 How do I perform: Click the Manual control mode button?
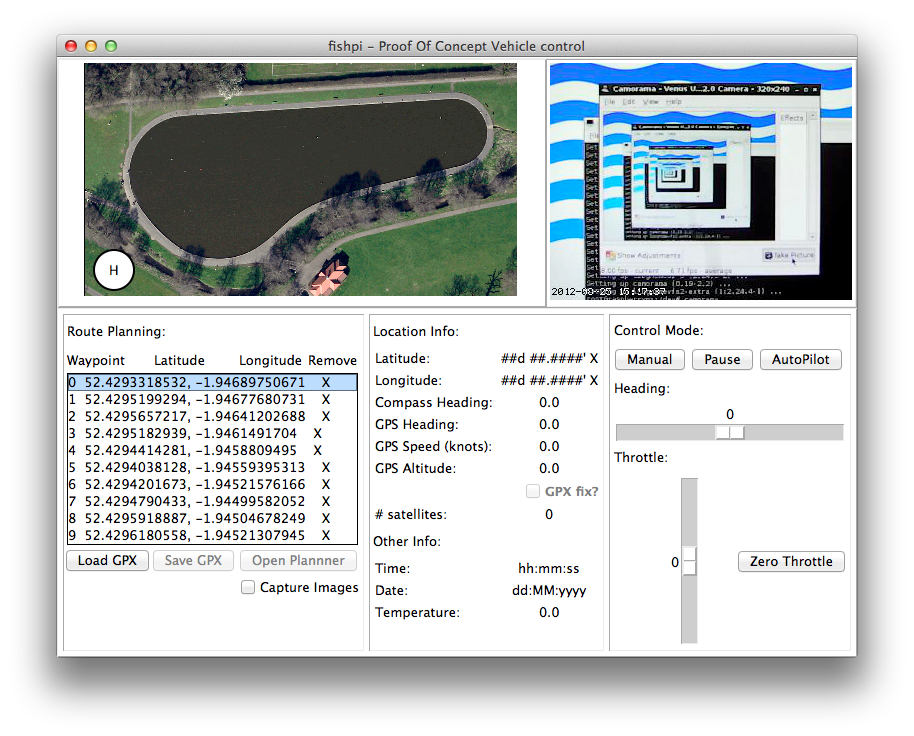[x=649, y=360]
